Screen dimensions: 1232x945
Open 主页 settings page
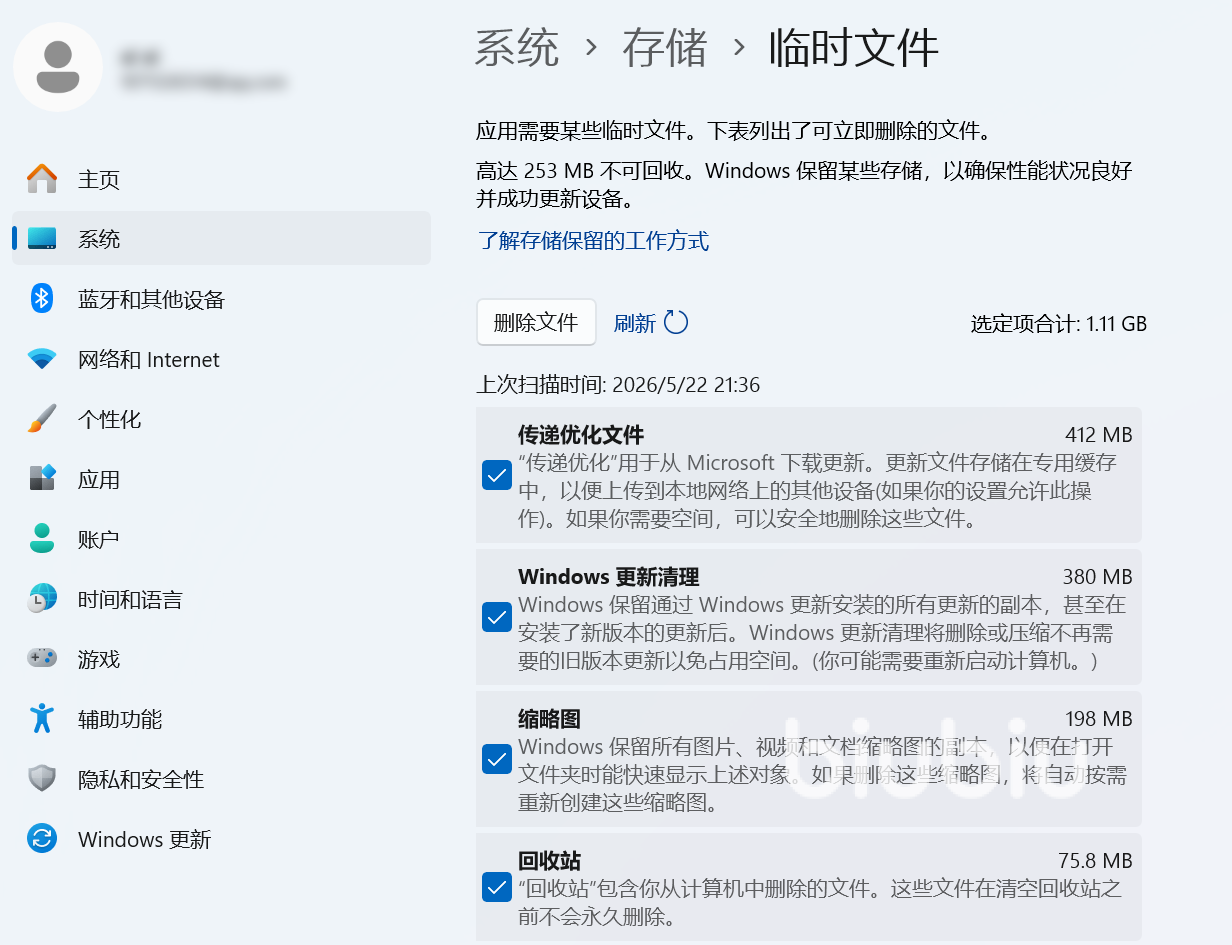coord(221,179)
